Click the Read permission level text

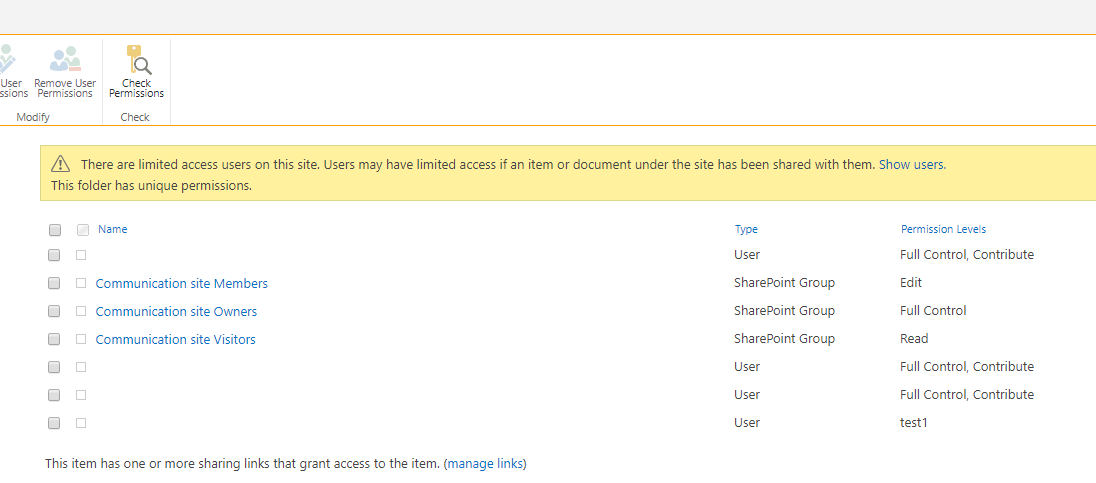tap(914, 338)
